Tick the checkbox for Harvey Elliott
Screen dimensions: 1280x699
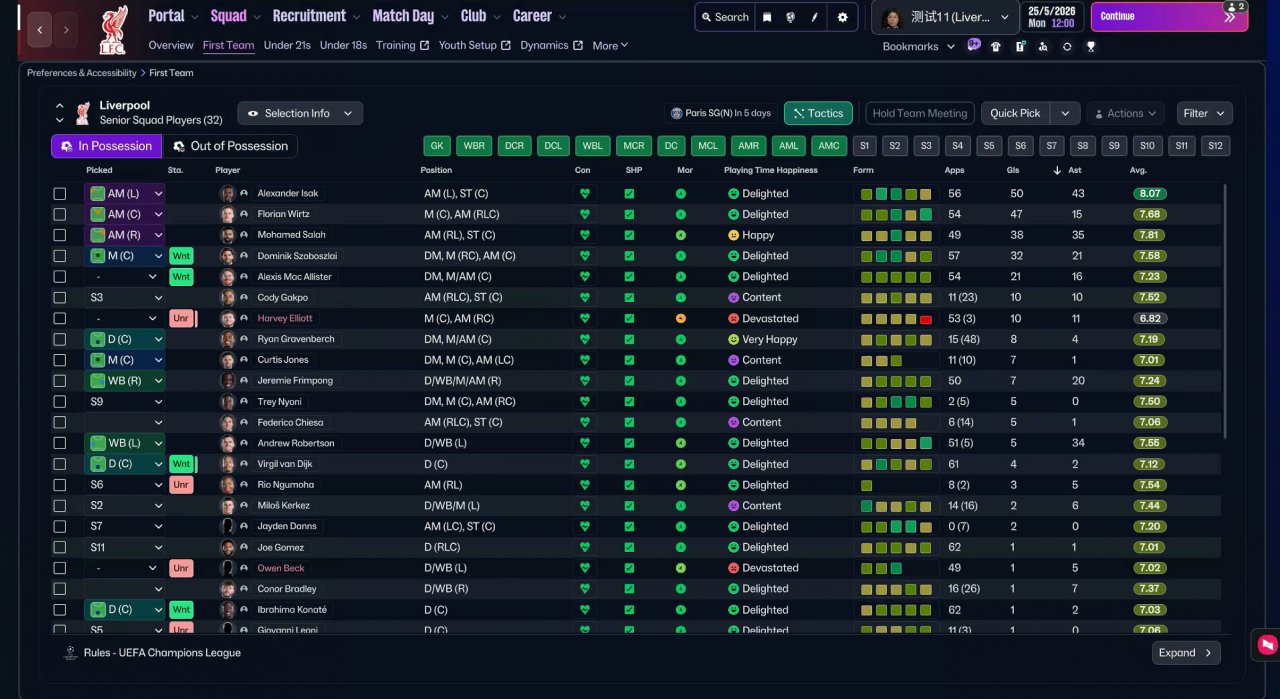click(60, 318)
